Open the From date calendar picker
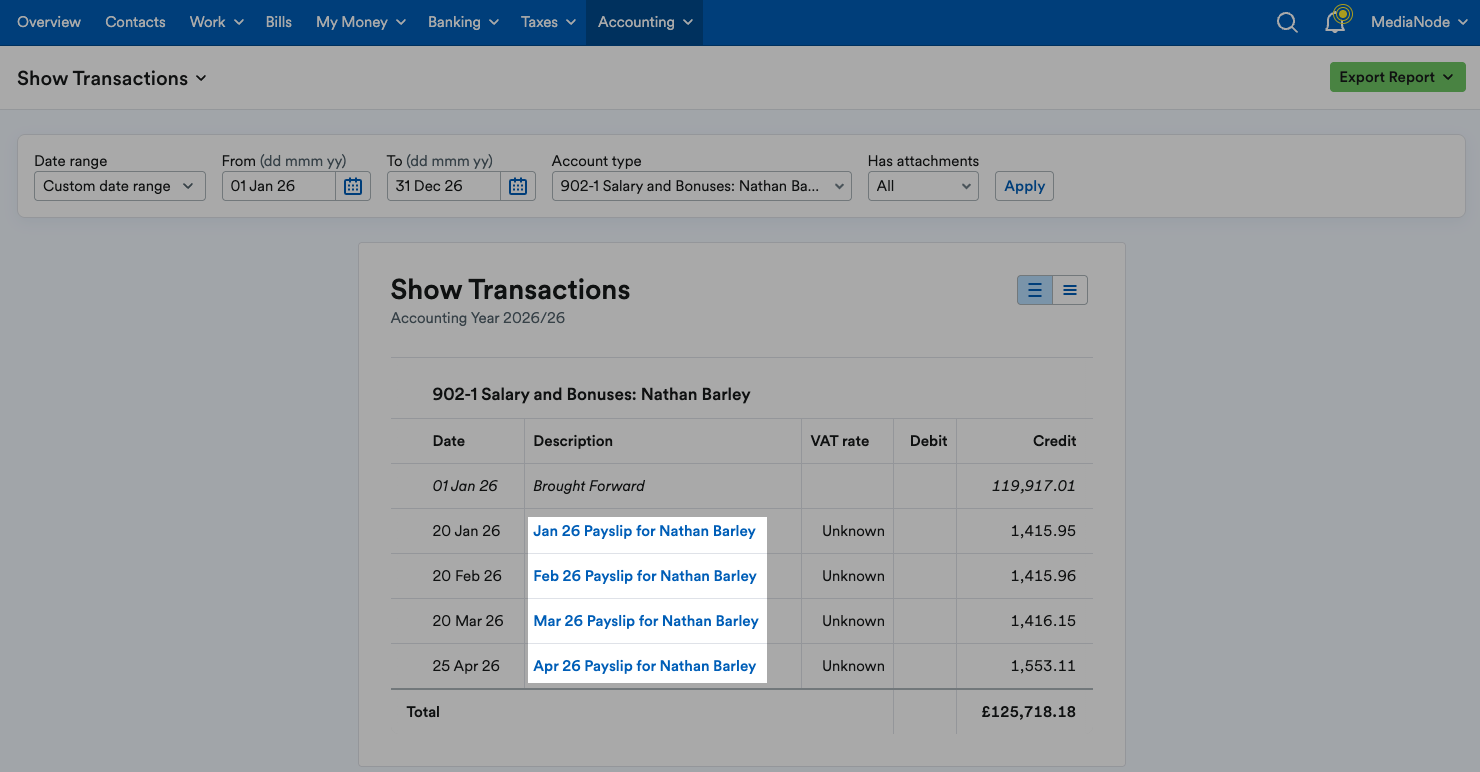1480x772 pixels. (x=353, y=186)
